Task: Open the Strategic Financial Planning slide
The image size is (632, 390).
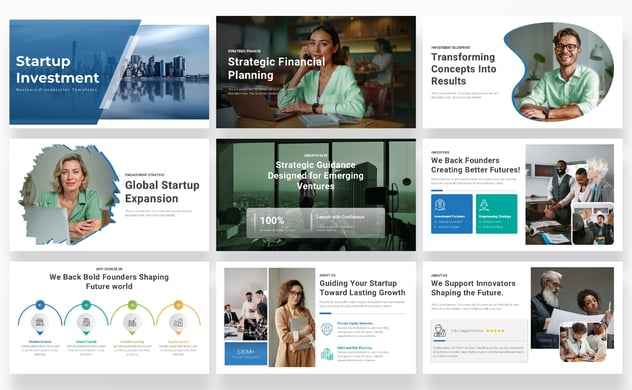Action: coord(316,72)
